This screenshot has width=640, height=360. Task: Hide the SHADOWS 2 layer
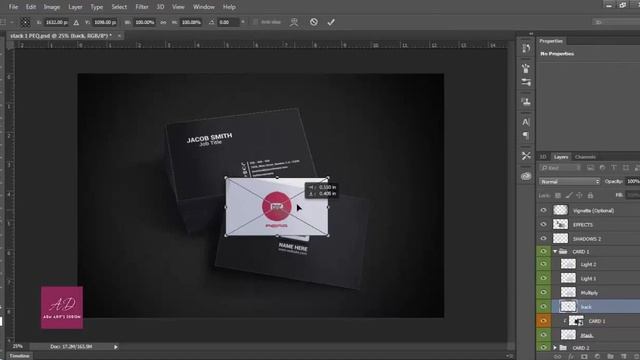[x=543, y=238]
